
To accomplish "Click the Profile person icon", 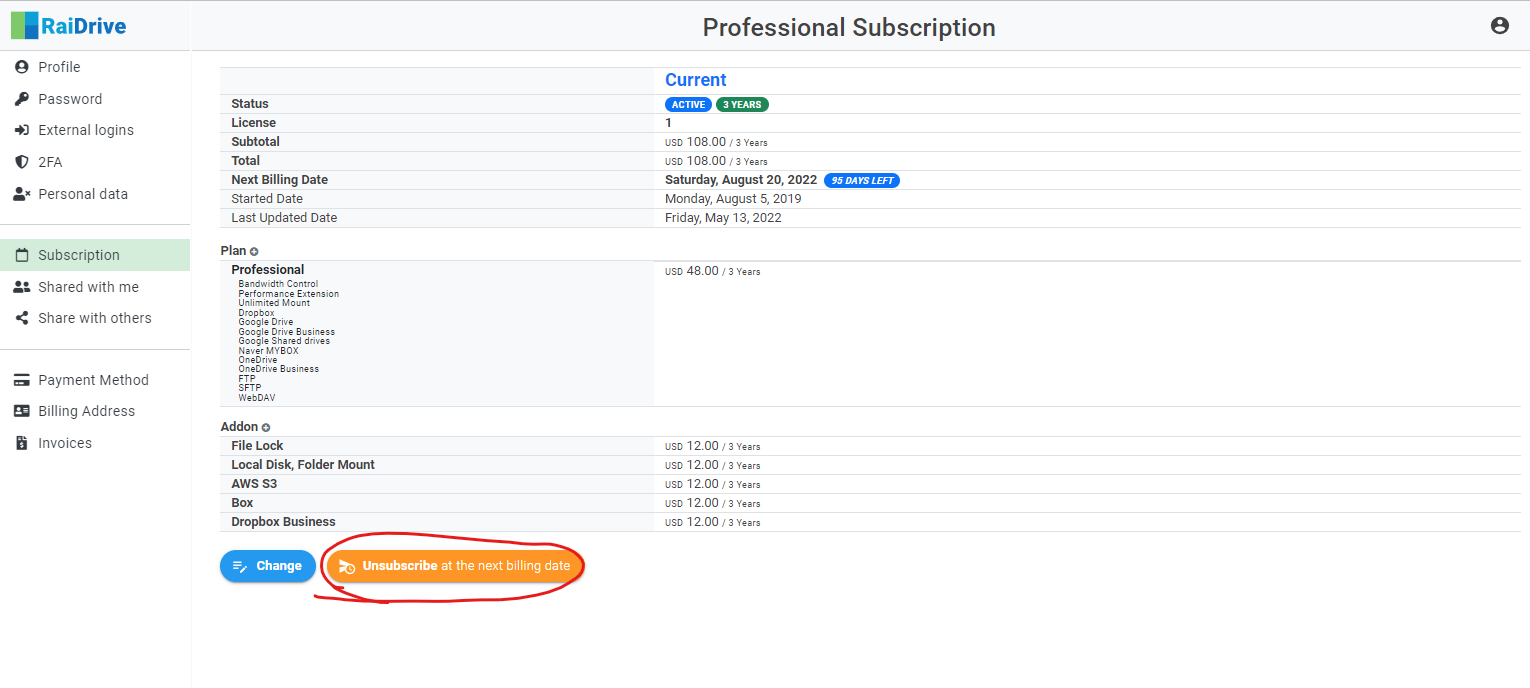I will click(x=22, y=67).
